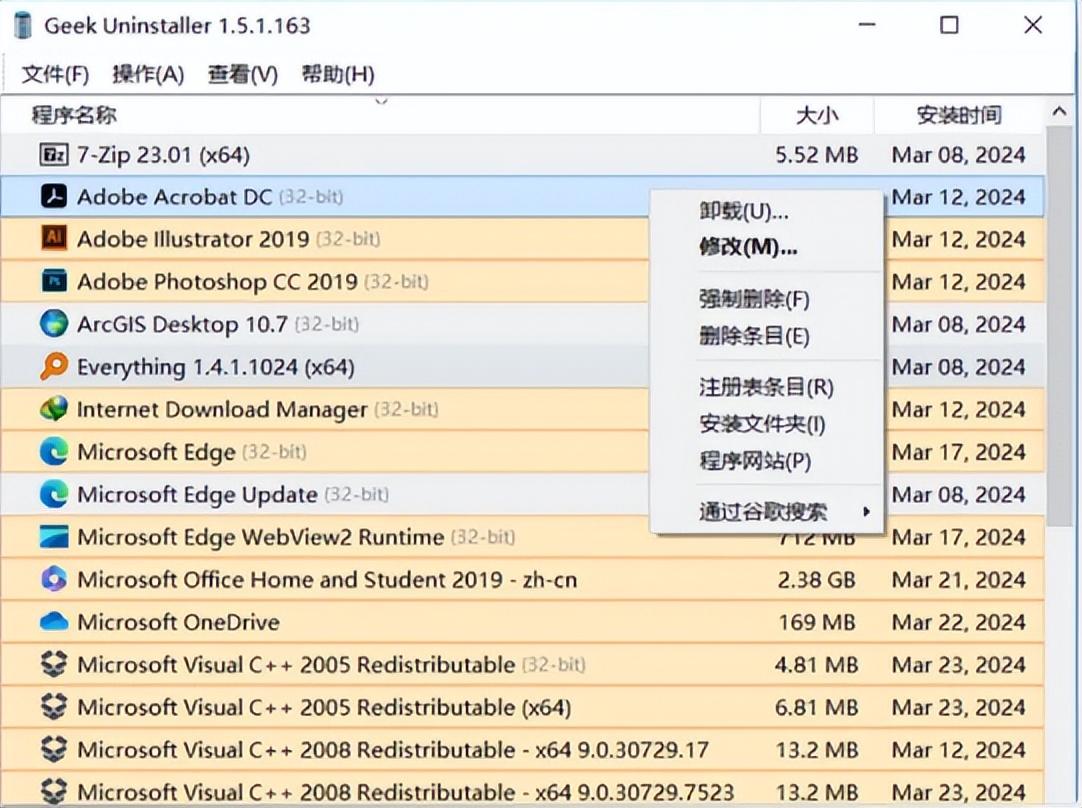The width and height of the screenshot is (1082, 808).
Task: Open the 帮助(H) menu
Action: tap(338, 74)
